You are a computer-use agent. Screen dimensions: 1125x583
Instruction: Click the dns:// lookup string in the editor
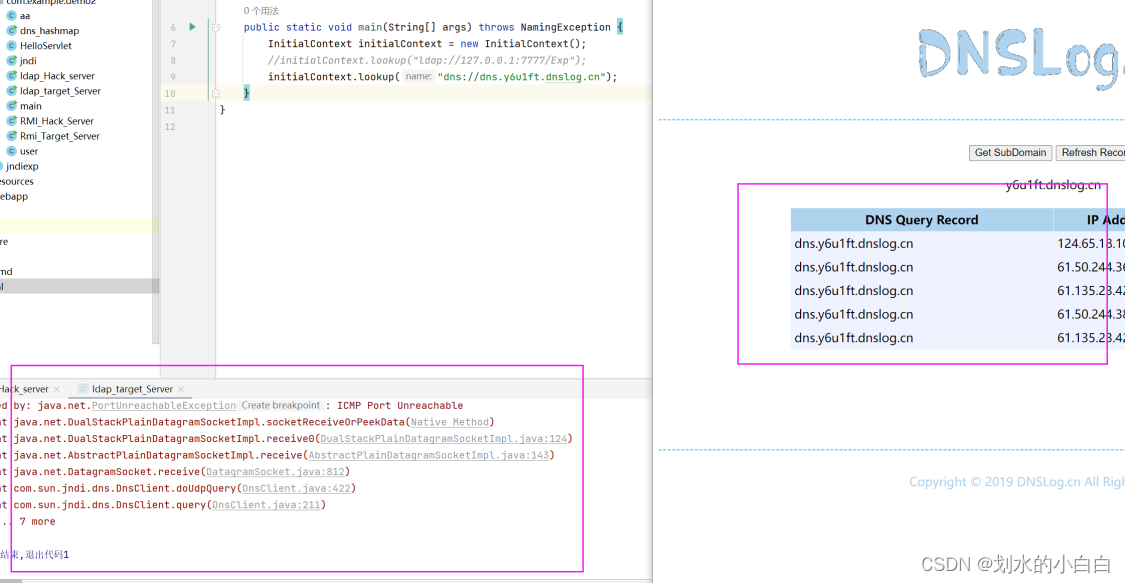[x=522, y=77]
